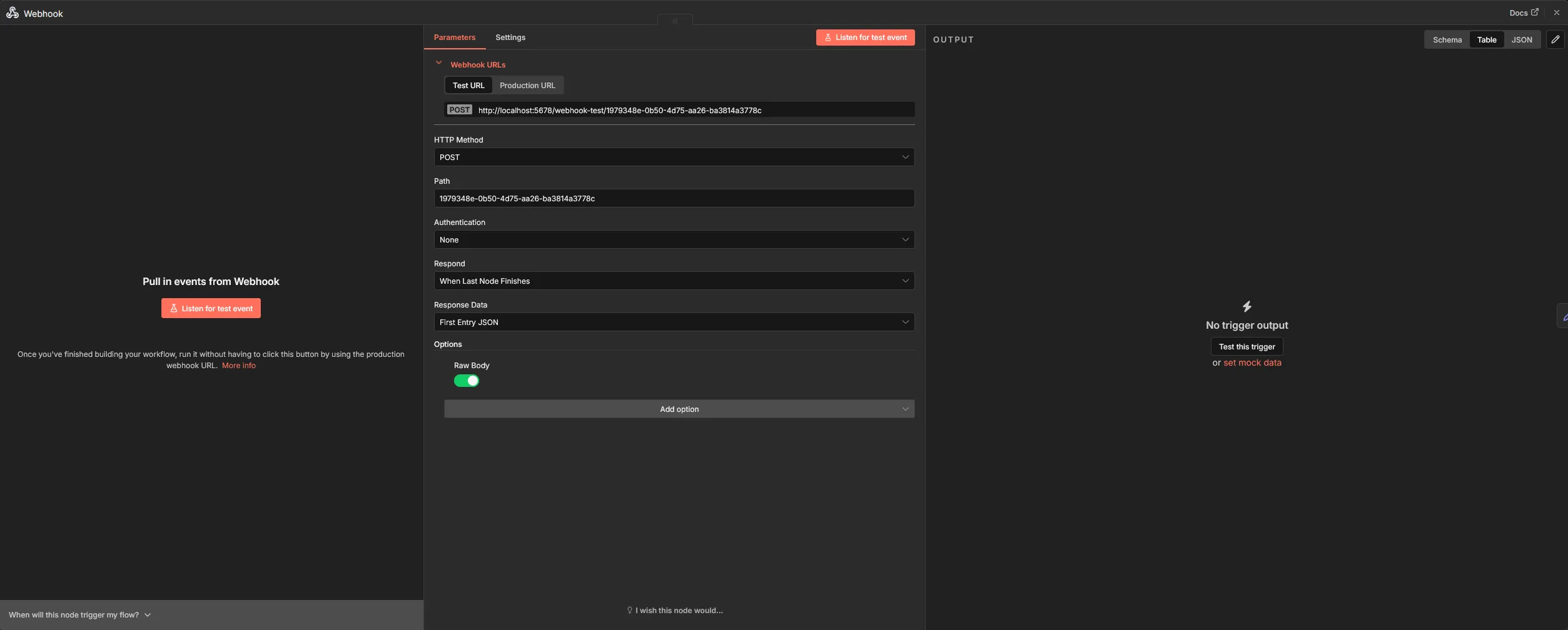Click the POST badge in the webhook URL field
The image size is (1568, 630).
[x=459, y=109]
